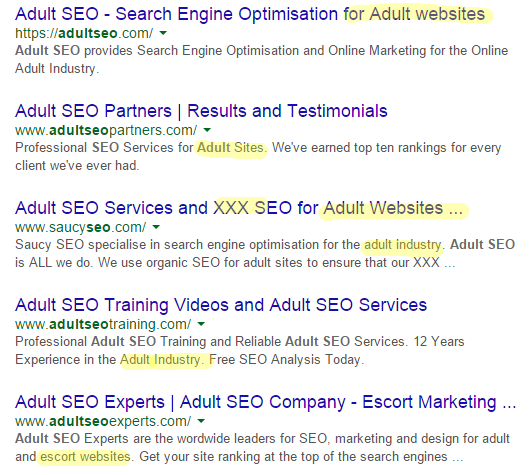Click the 'Free SEO Analysis Today' snippet text
Image resolution: width=531 pixels, height=475 pixels.
point(286,360)
